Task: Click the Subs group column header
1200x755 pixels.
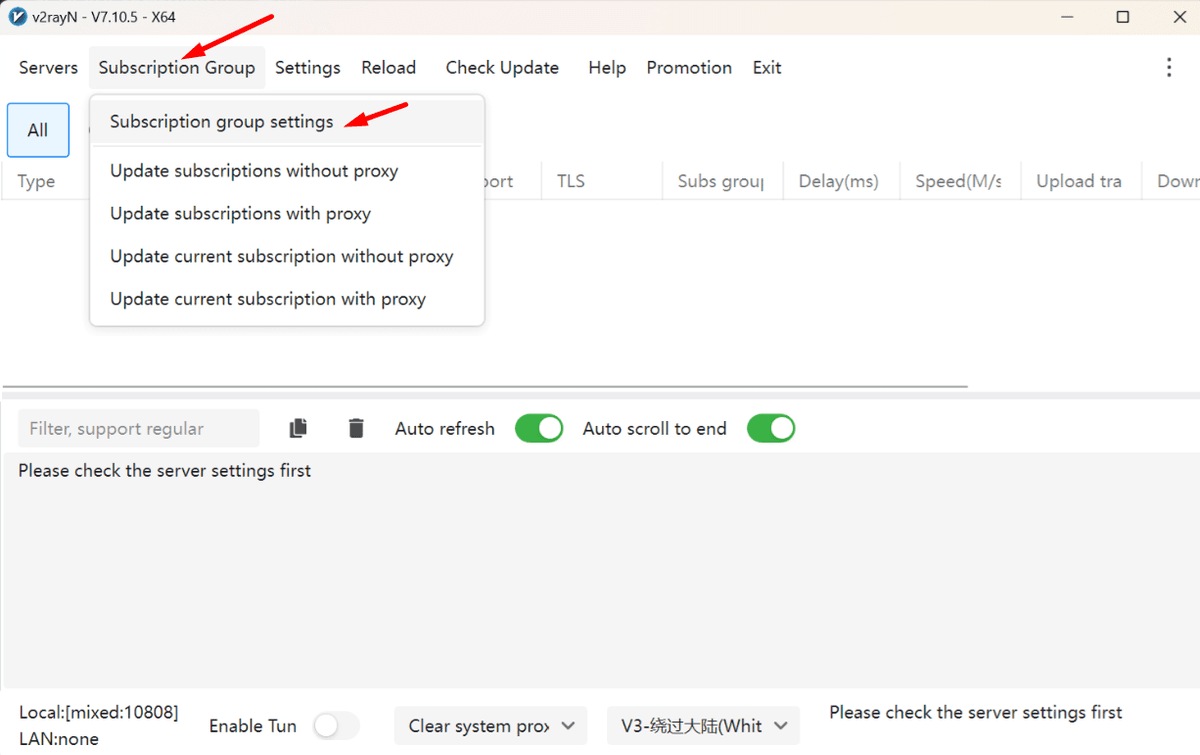Action: (723, 181)
